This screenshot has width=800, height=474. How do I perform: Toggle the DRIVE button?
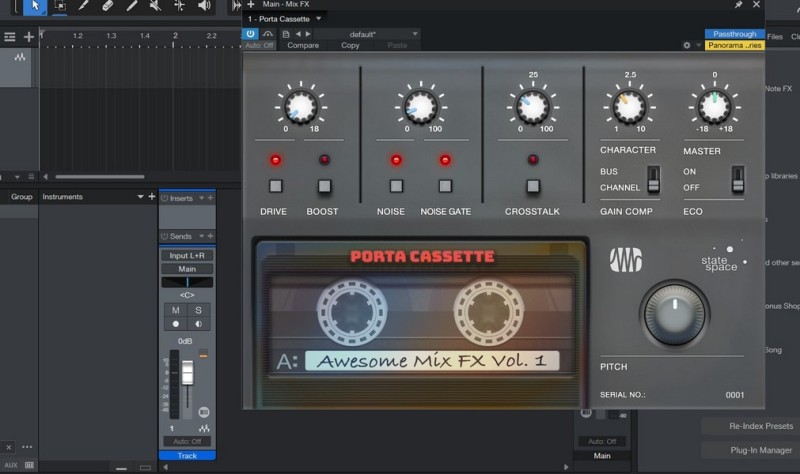(x=276, y=186)
